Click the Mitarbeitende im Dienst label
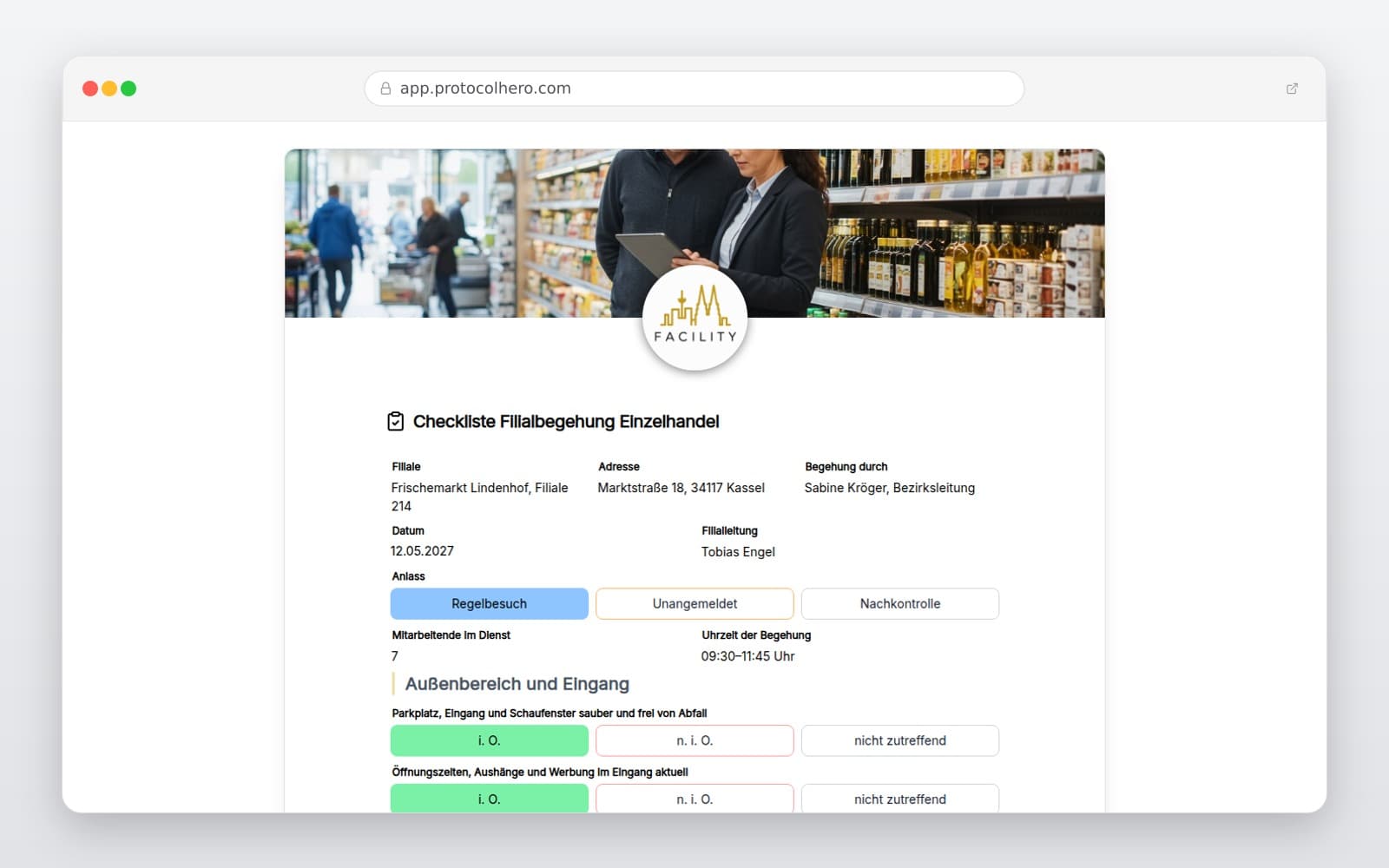Image resolution: width=1389 pixels, height=868 pixels. coord(451,635)
